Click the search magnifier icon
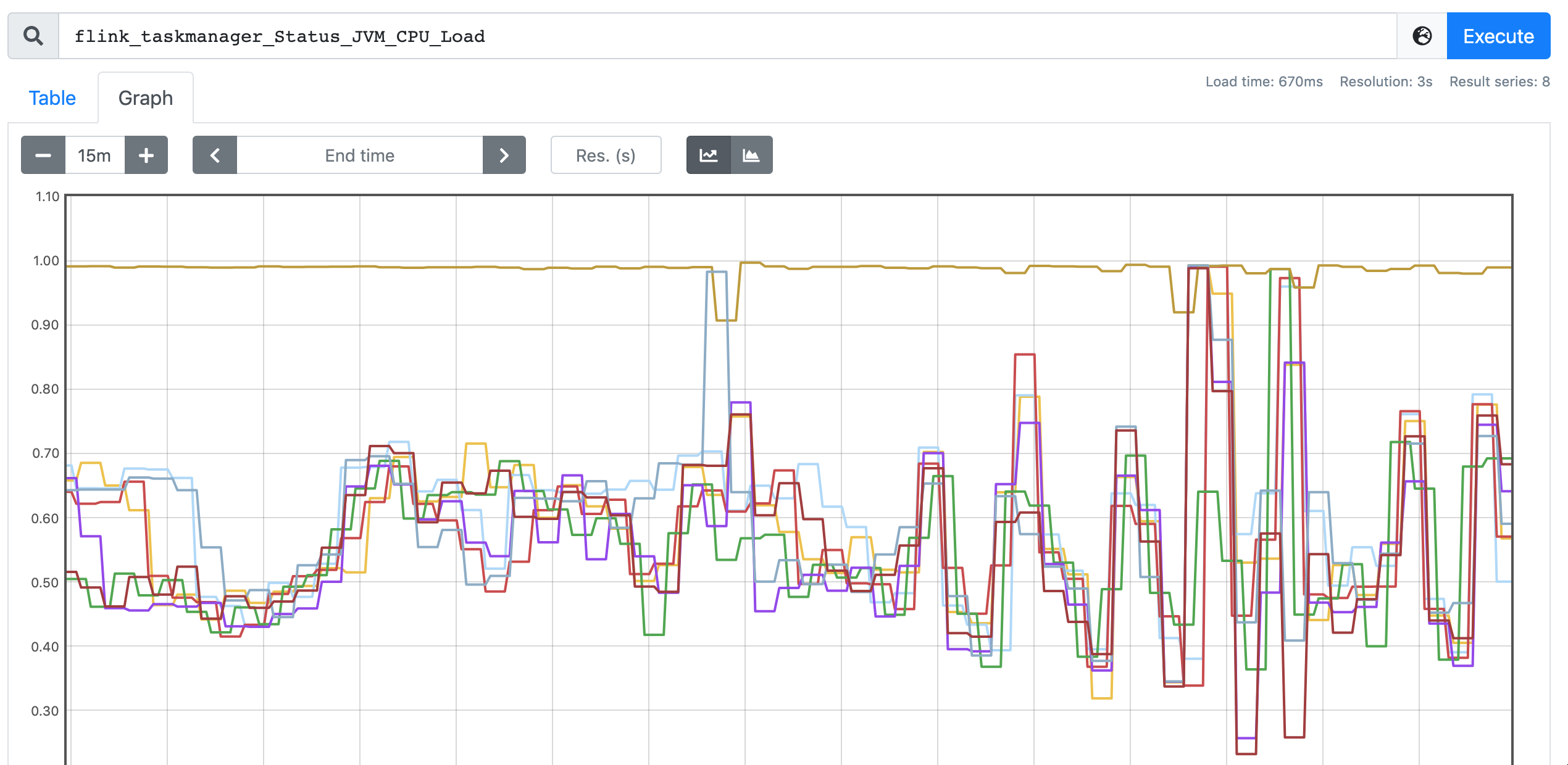This screenshot has width=1568, height=765. pyautogui.click(x=33, y=36)
